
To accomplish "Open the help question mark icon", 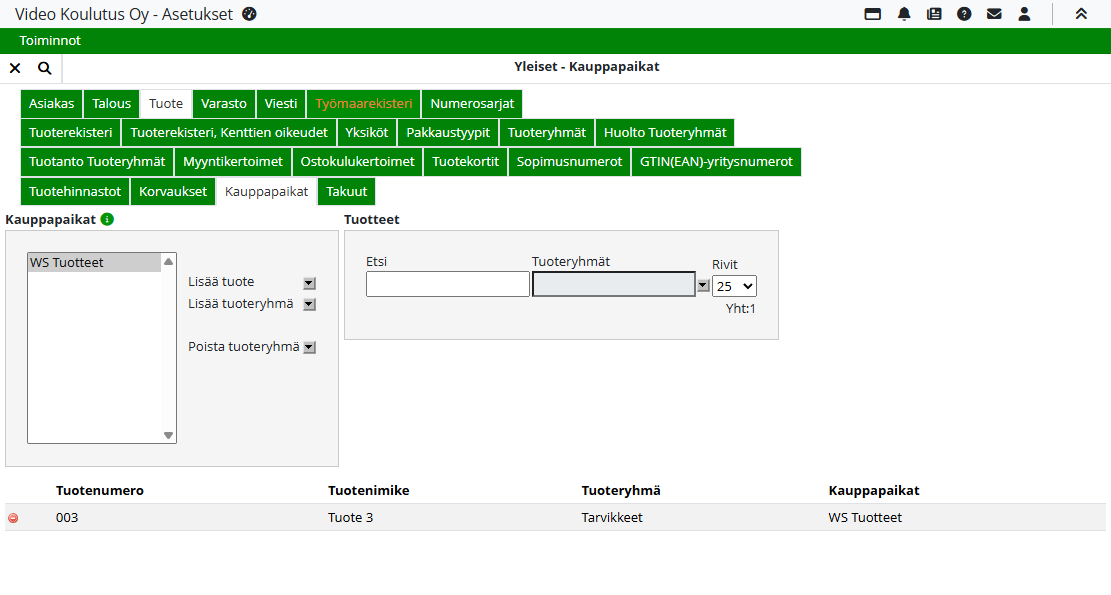I will tap(964, 14).
